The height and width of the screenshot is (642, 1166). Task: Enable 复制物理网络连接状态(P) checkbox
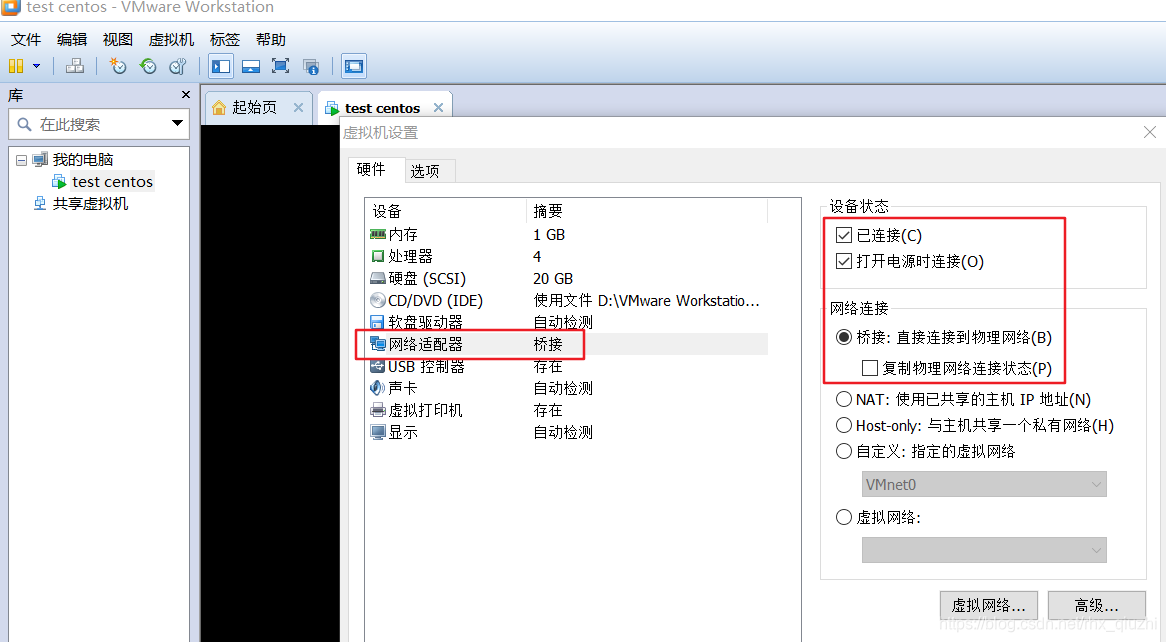(x=869, y=368)
